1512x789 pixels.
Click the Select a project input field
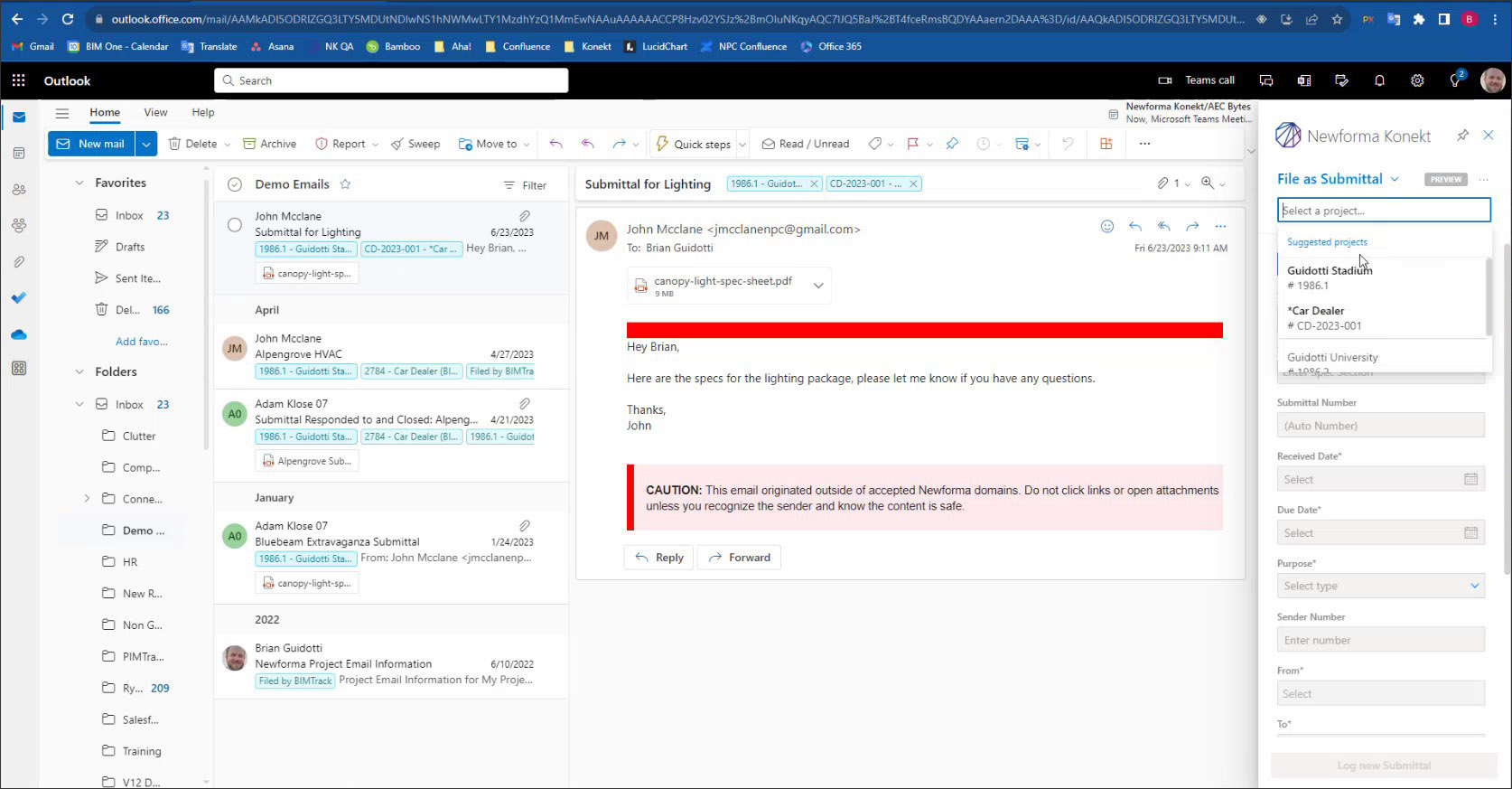pos(1384,211)
